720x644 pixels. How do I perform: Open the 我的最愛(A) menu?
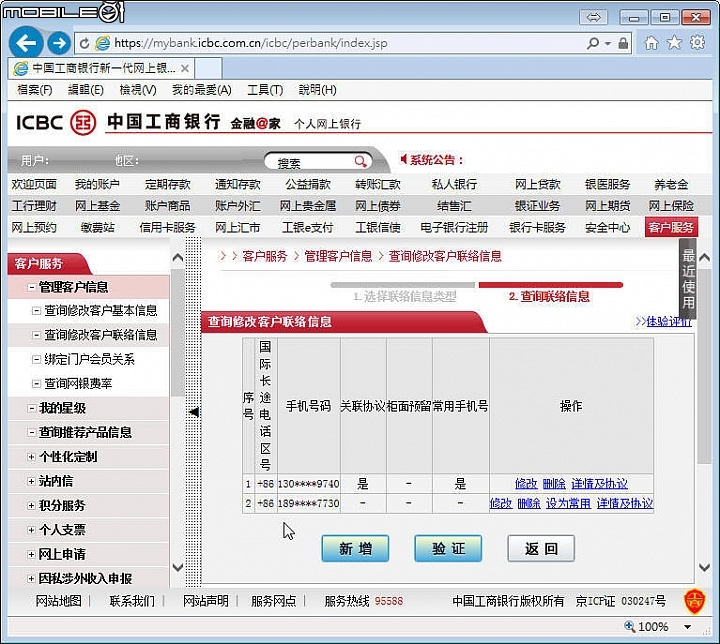202,90
